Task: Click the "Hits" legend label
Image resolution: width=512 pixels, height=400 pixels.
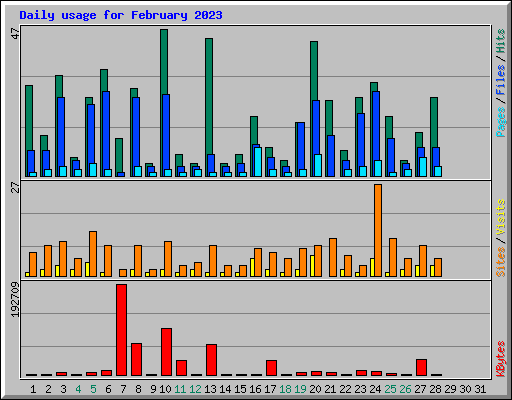Action: coord(500,41)
